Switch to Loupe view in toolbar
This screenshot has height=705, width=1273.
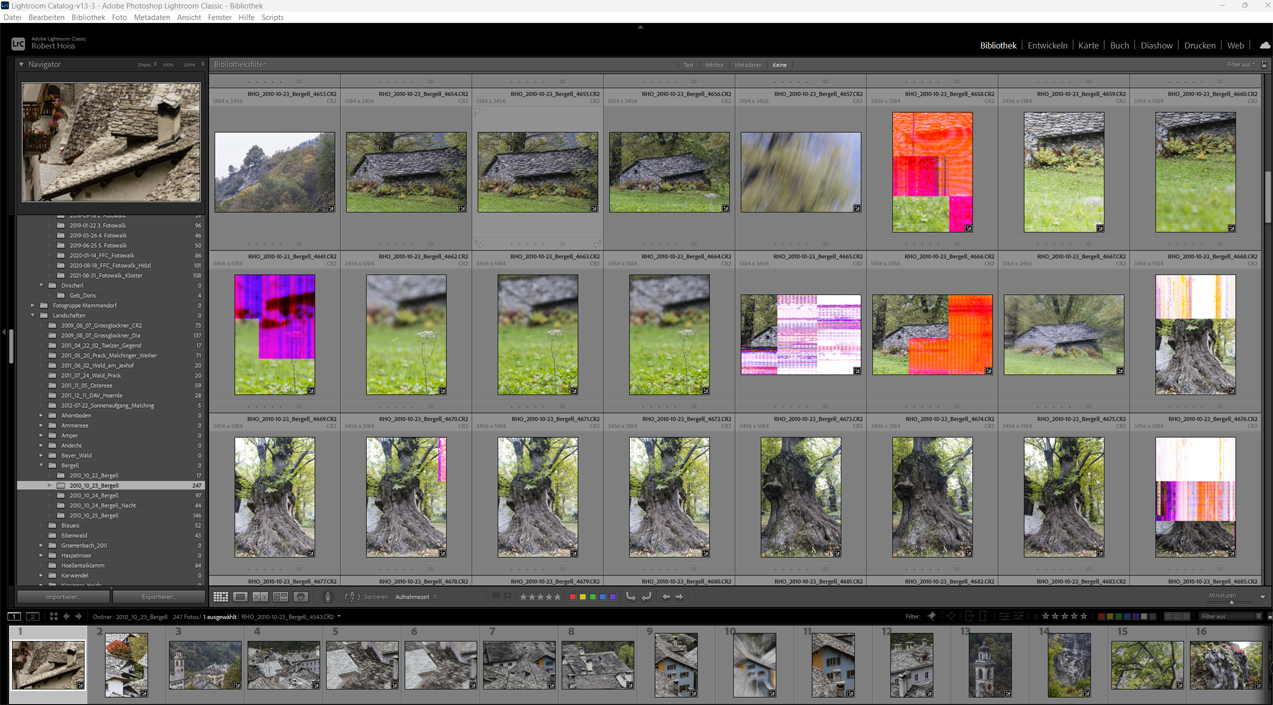pos(240,597)
